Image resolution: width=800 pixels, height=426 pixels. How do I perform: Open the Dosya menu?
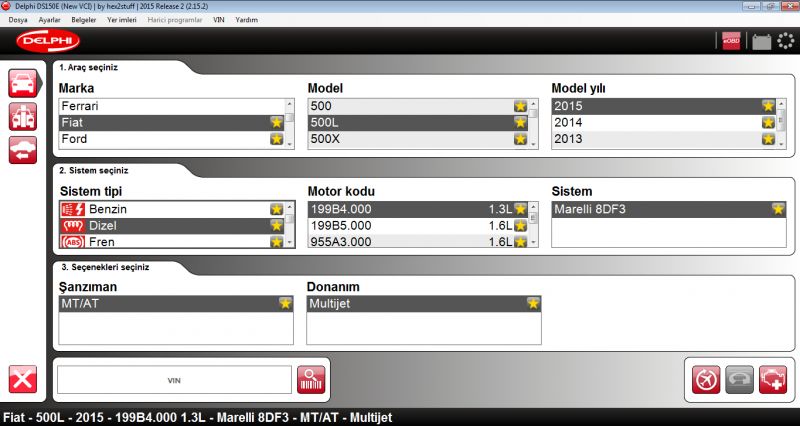pyautogui.click(x=18, y=19)
